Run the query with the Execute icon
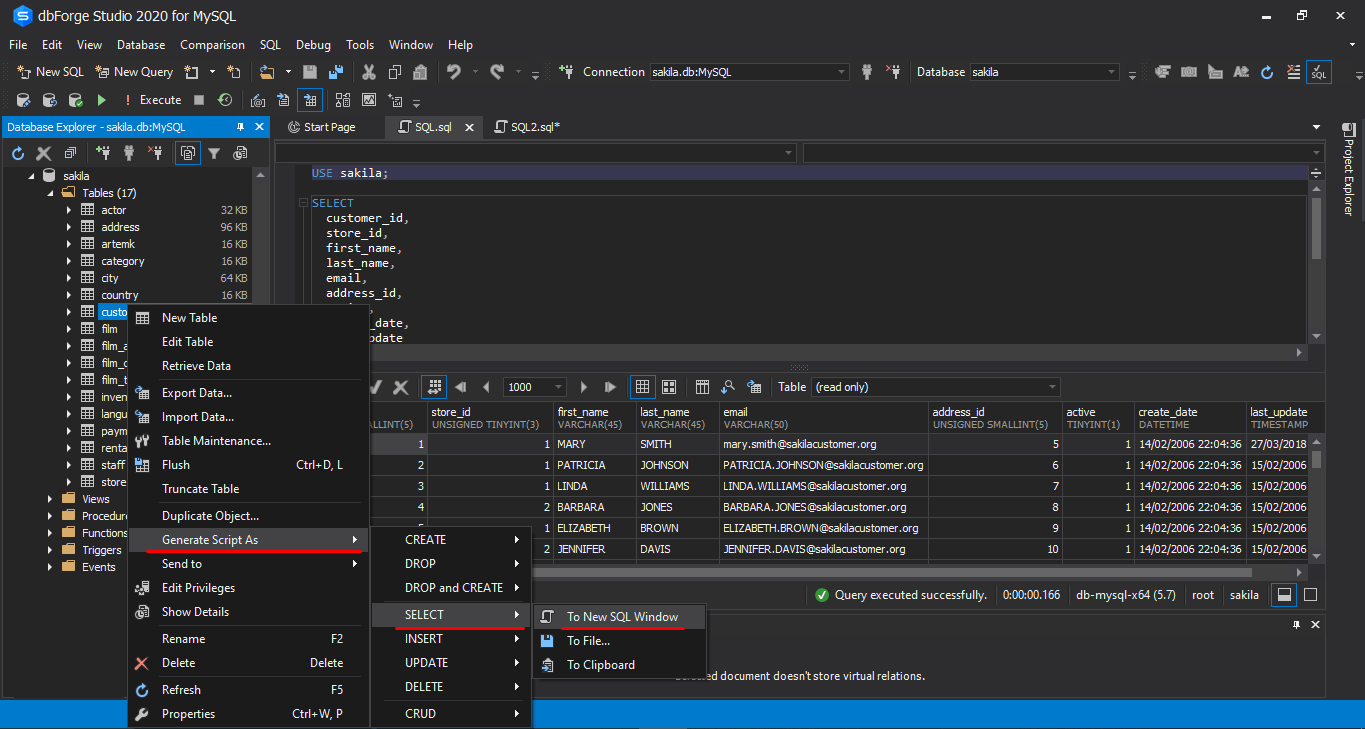The height and width of the screenshot is (729, 1365). [x=102, y=100]
